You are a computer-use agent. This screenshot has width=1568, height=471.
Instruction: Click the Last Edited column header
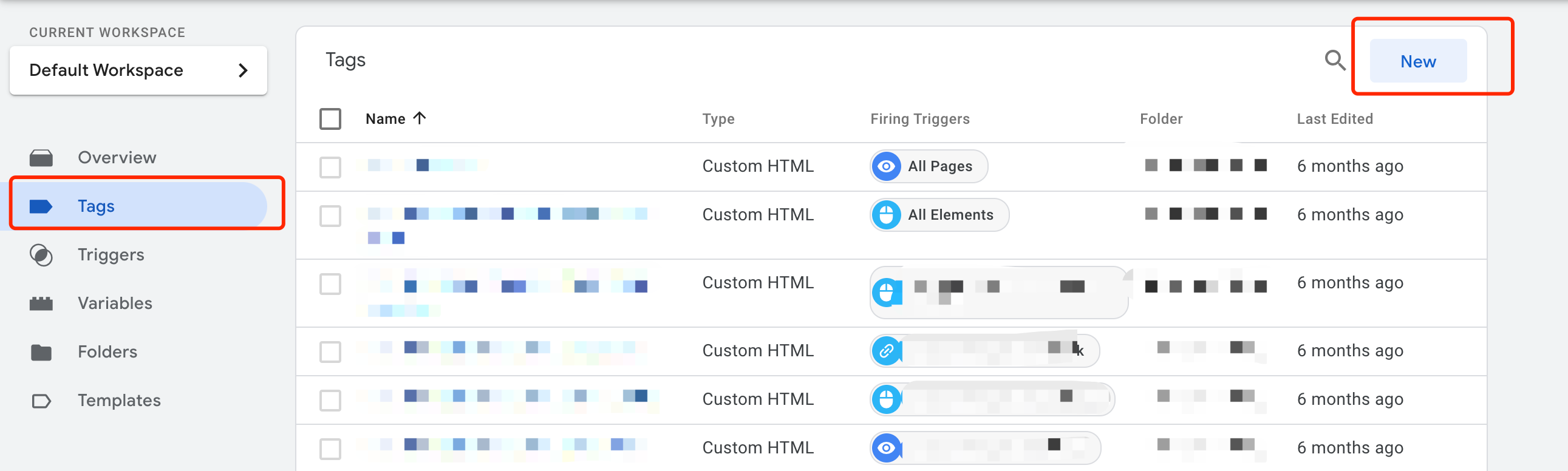point(1334,119)
